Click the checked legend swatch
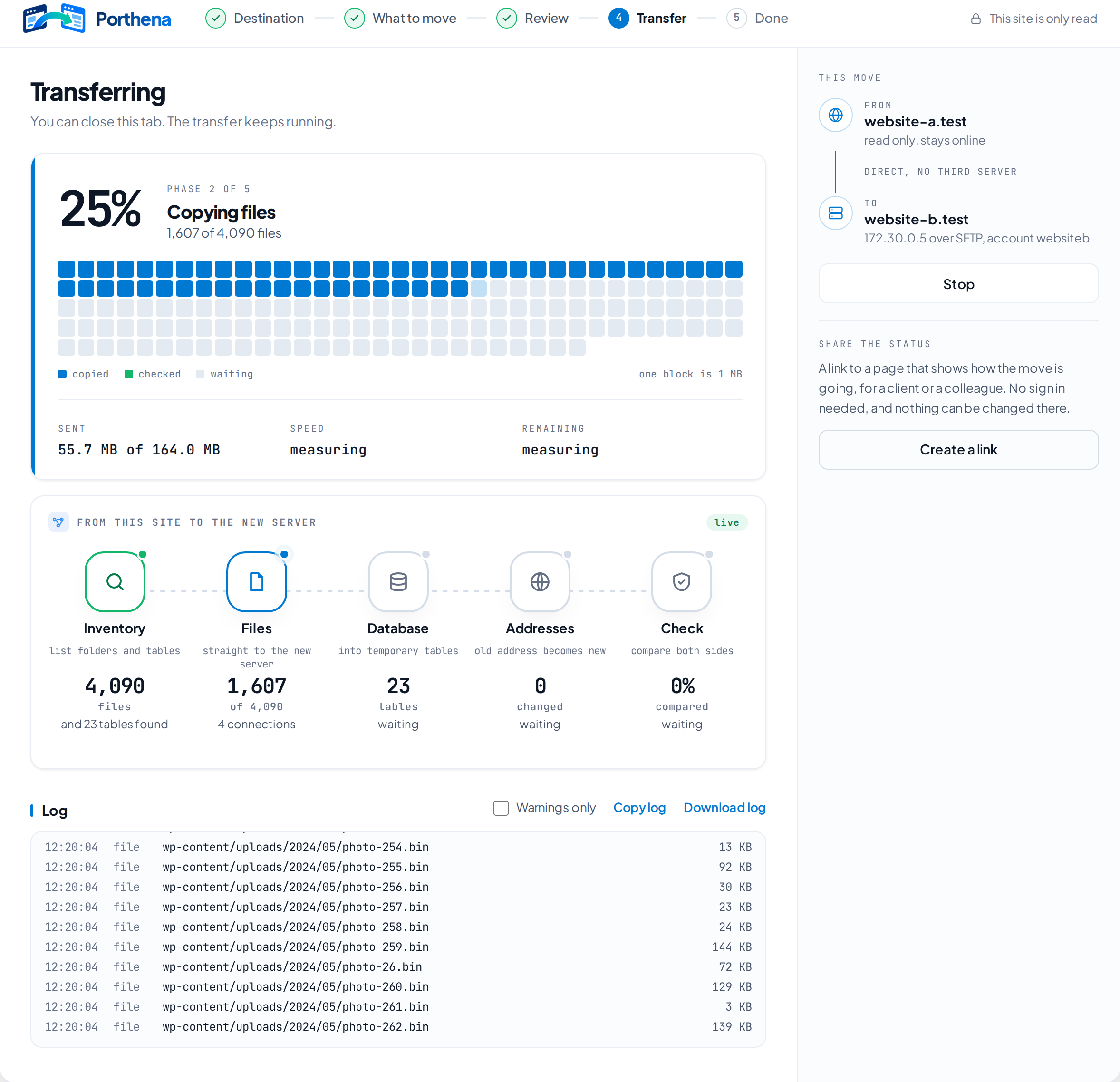Screen dimensions: 1120x1082 128,374
